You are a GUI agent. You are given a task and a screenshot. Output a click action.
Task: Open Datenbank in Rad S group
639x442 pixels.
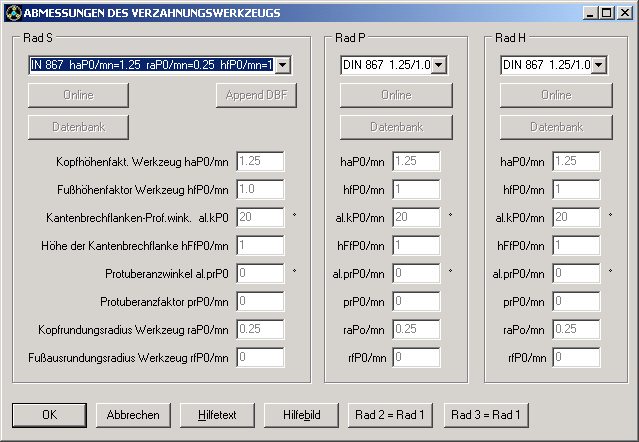pyautogui.click(x=78, y=127)
